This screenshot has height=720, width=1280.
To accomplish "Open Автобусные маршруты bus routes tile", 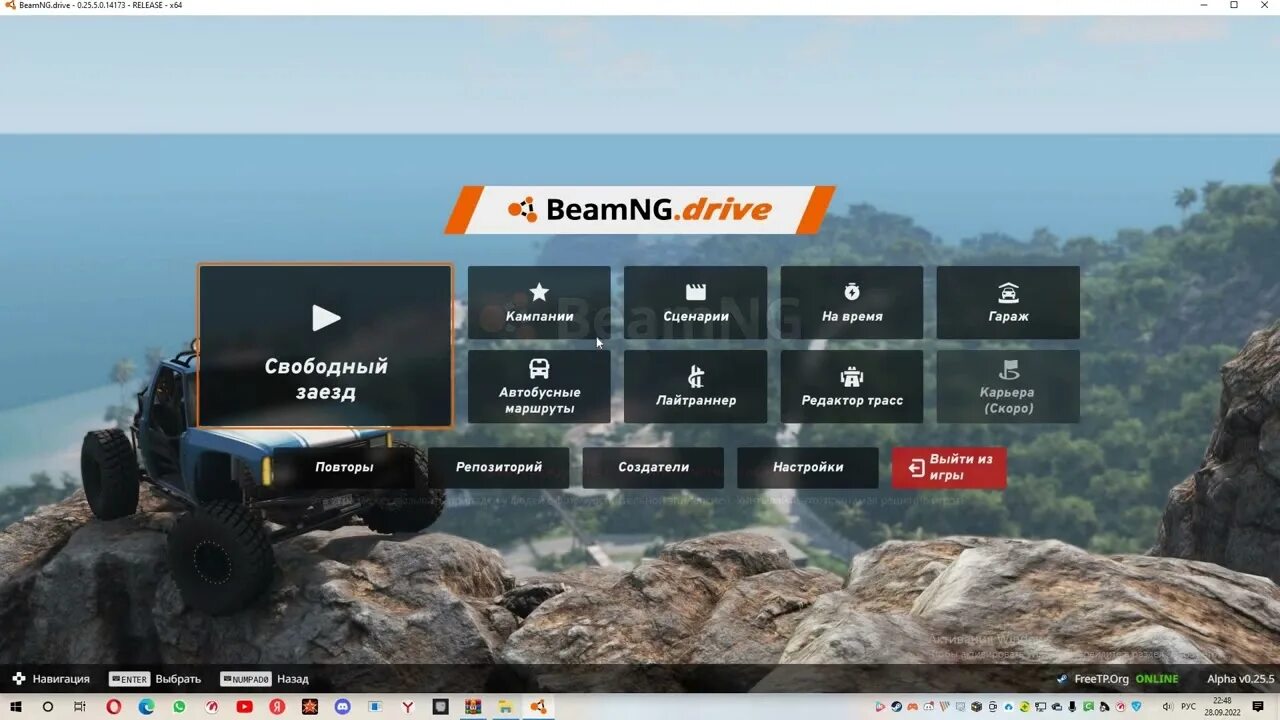I will coord(539,386).
